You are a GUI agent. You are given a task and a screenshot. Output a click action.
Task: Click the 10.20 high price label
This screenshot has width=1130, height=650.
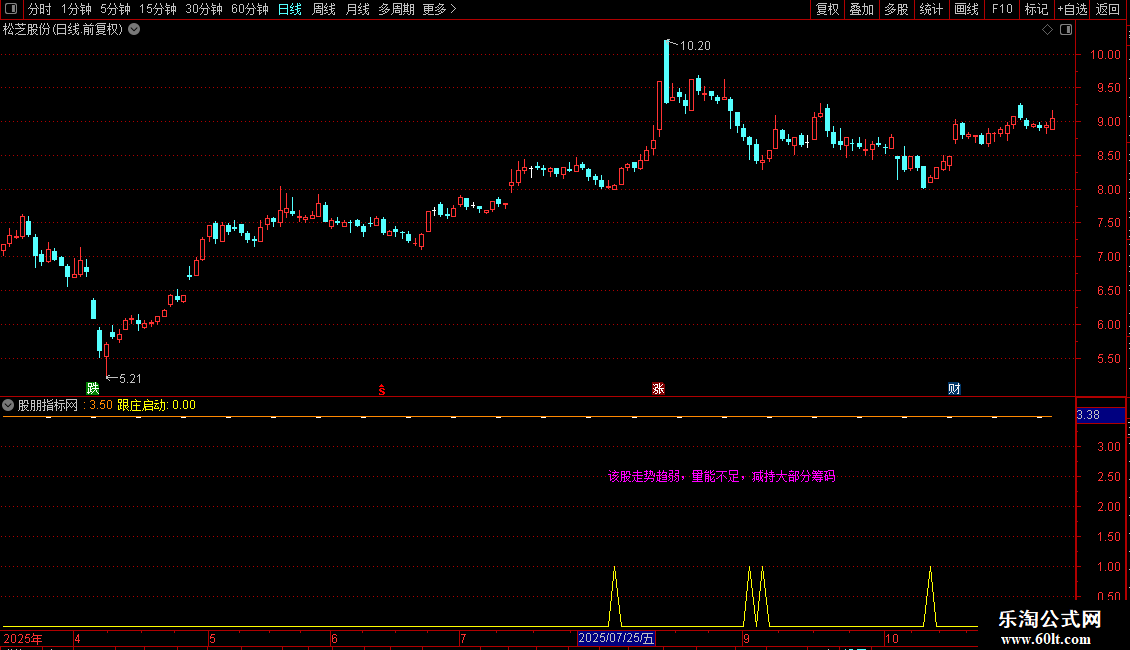click(695, 46)
